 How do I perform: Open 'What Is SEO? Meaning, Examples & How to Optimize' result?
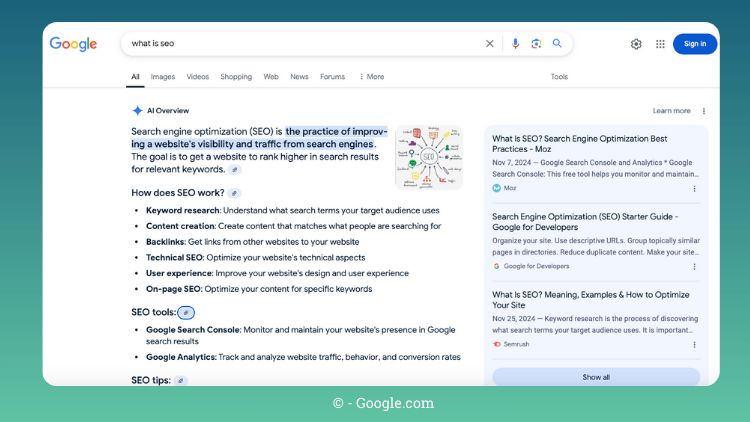tap(591, 300)
